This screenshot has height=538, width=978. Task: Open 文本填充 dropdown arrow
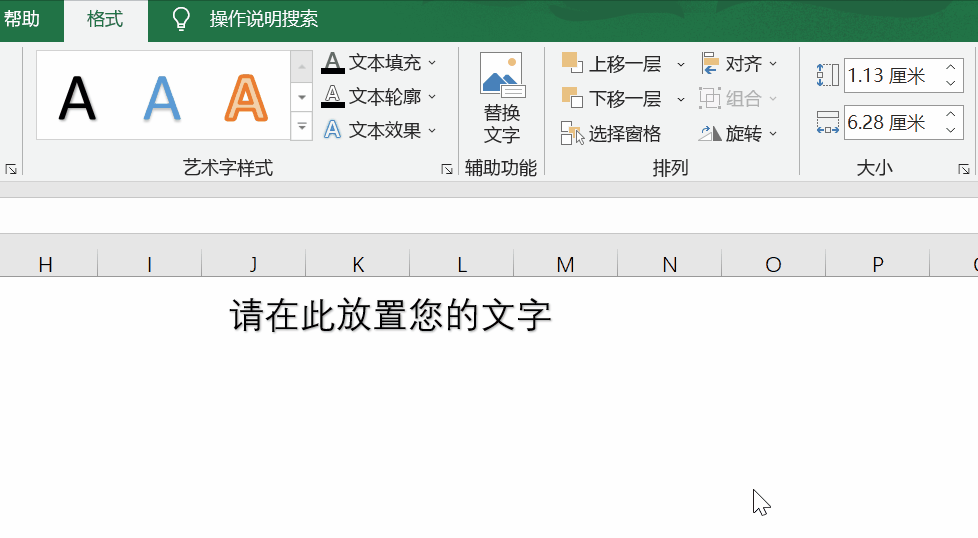point(432,63)
